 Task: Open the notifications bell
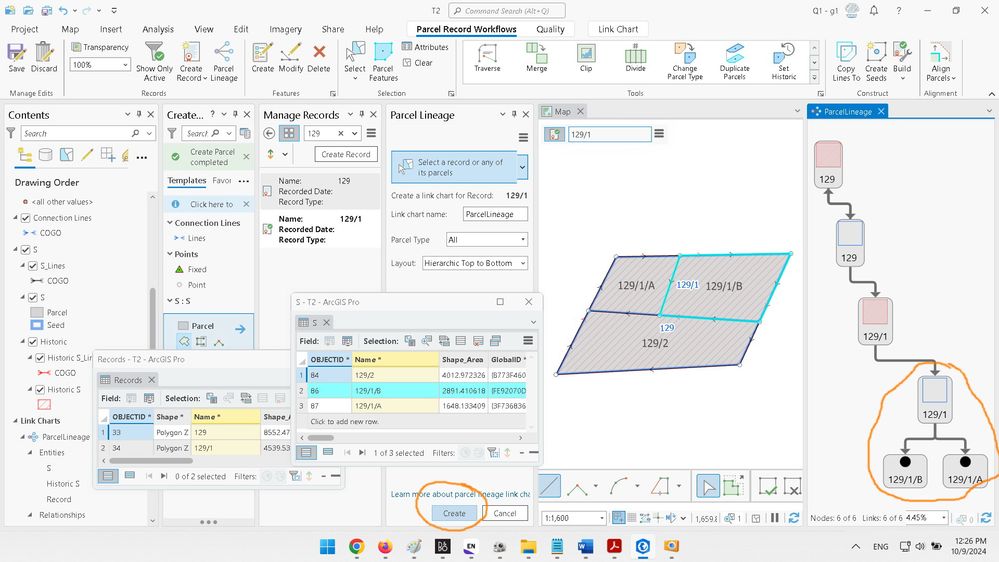pyautogui.click(x=873, y=11)
